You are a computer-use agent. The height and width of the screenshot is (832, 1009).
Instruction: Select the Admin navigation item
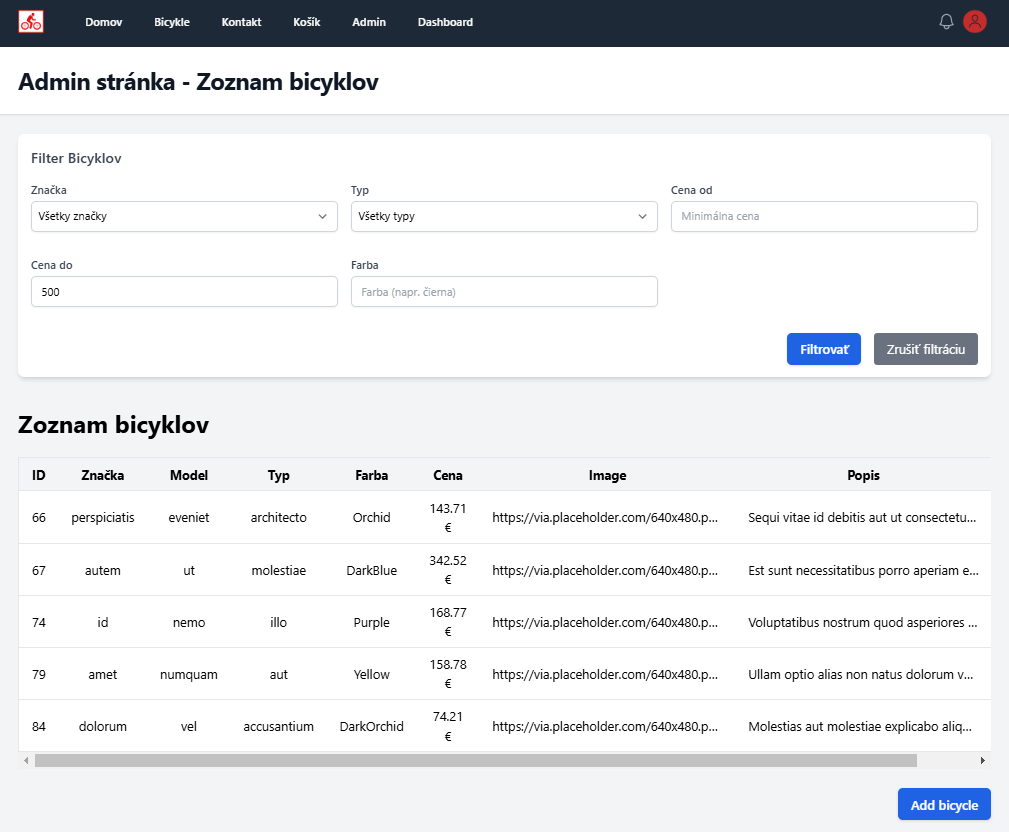369,22
